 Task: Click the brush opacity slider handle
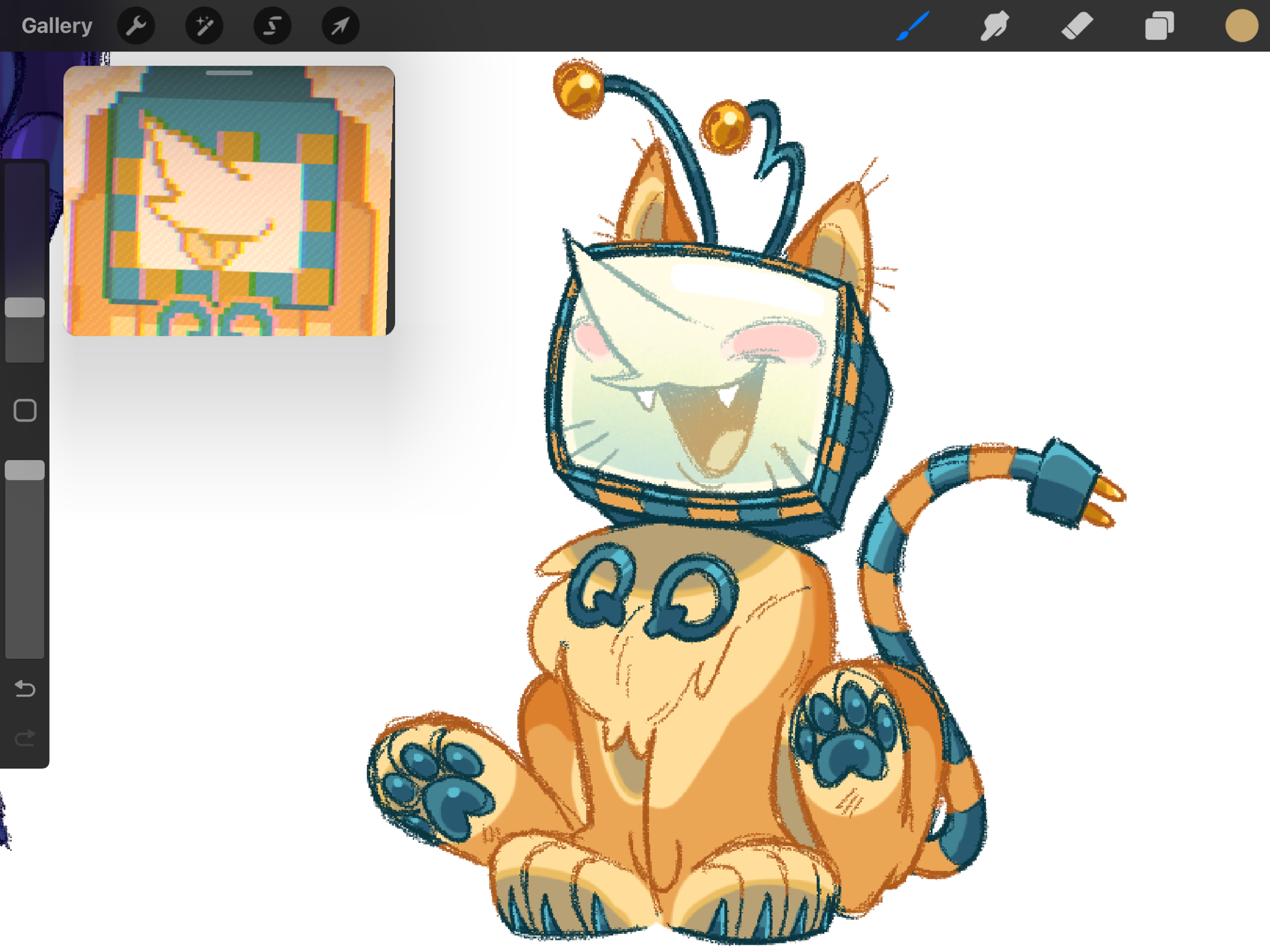(25, 470)
